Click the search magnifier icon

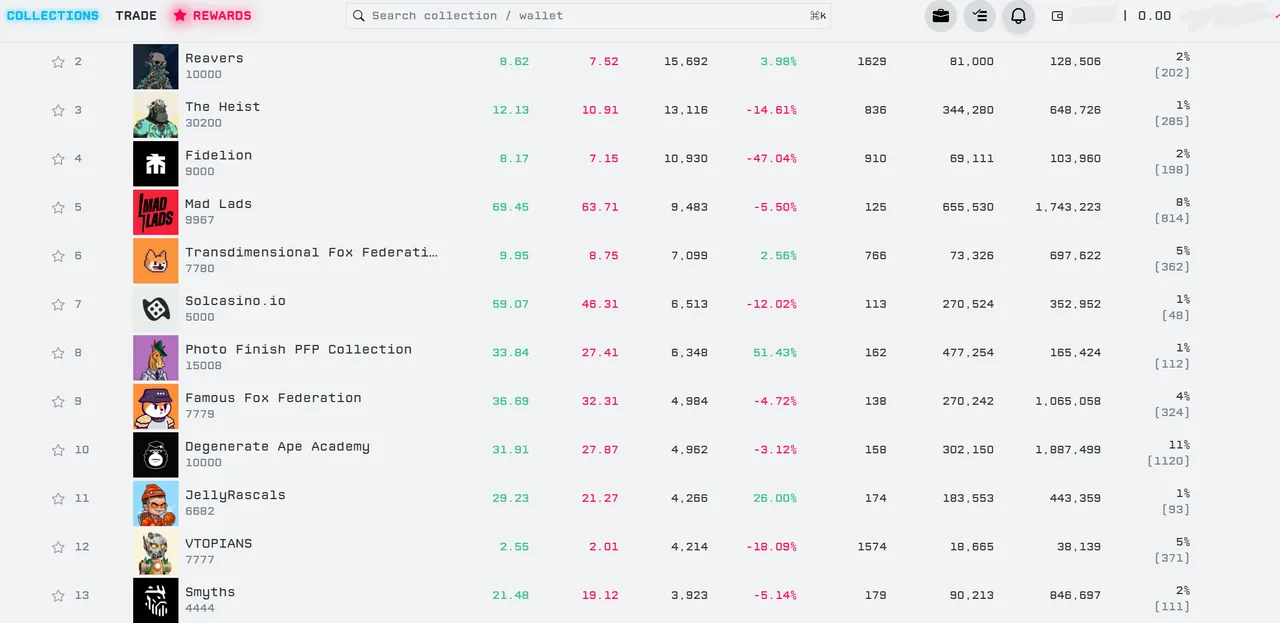click(359, 16)
